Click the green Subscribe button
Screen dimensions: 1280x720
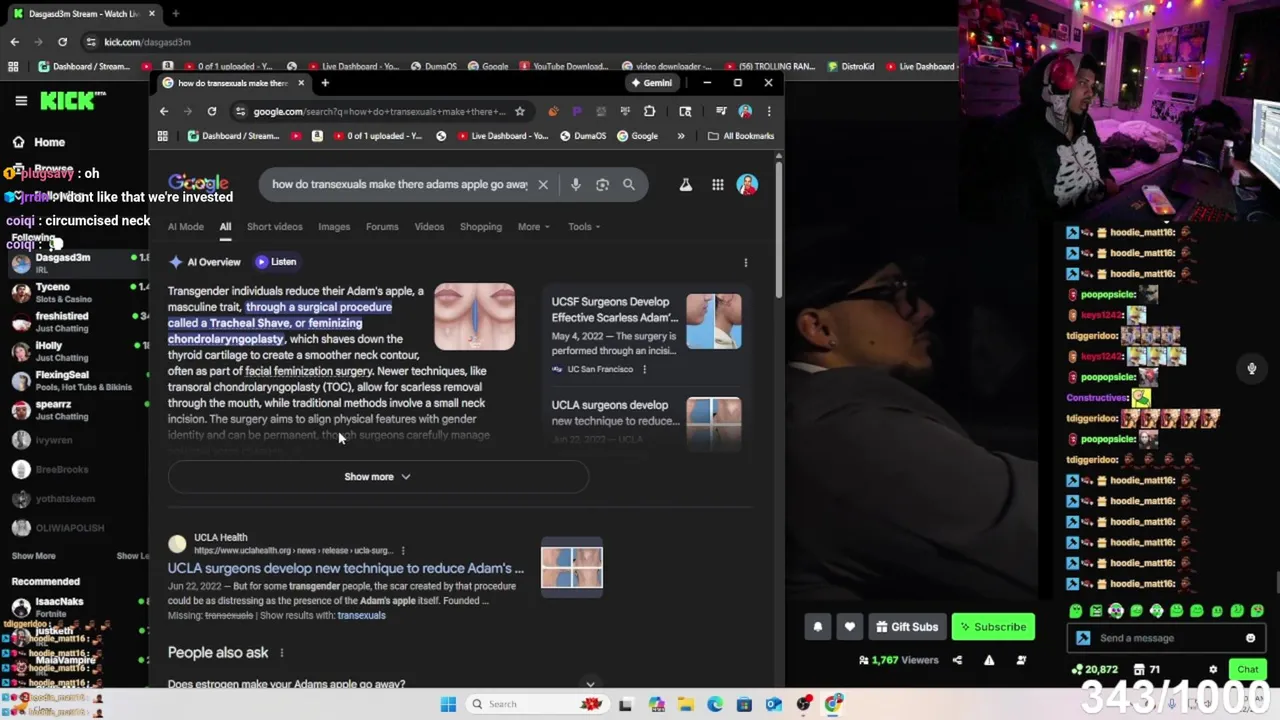pyautogui.click(x=993, y=627)
